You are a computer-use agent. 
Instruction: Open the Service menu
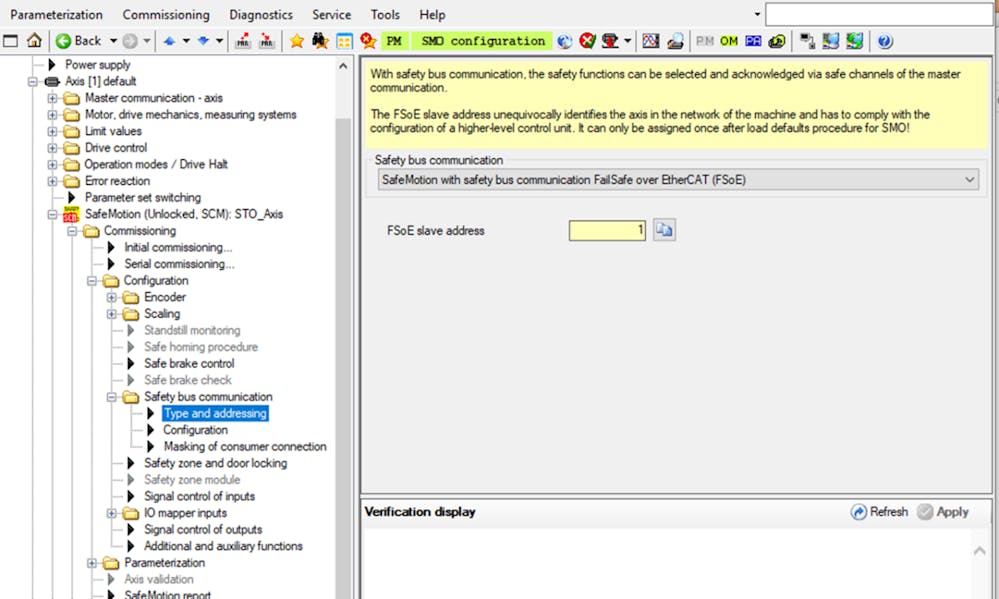pos(331,14)
